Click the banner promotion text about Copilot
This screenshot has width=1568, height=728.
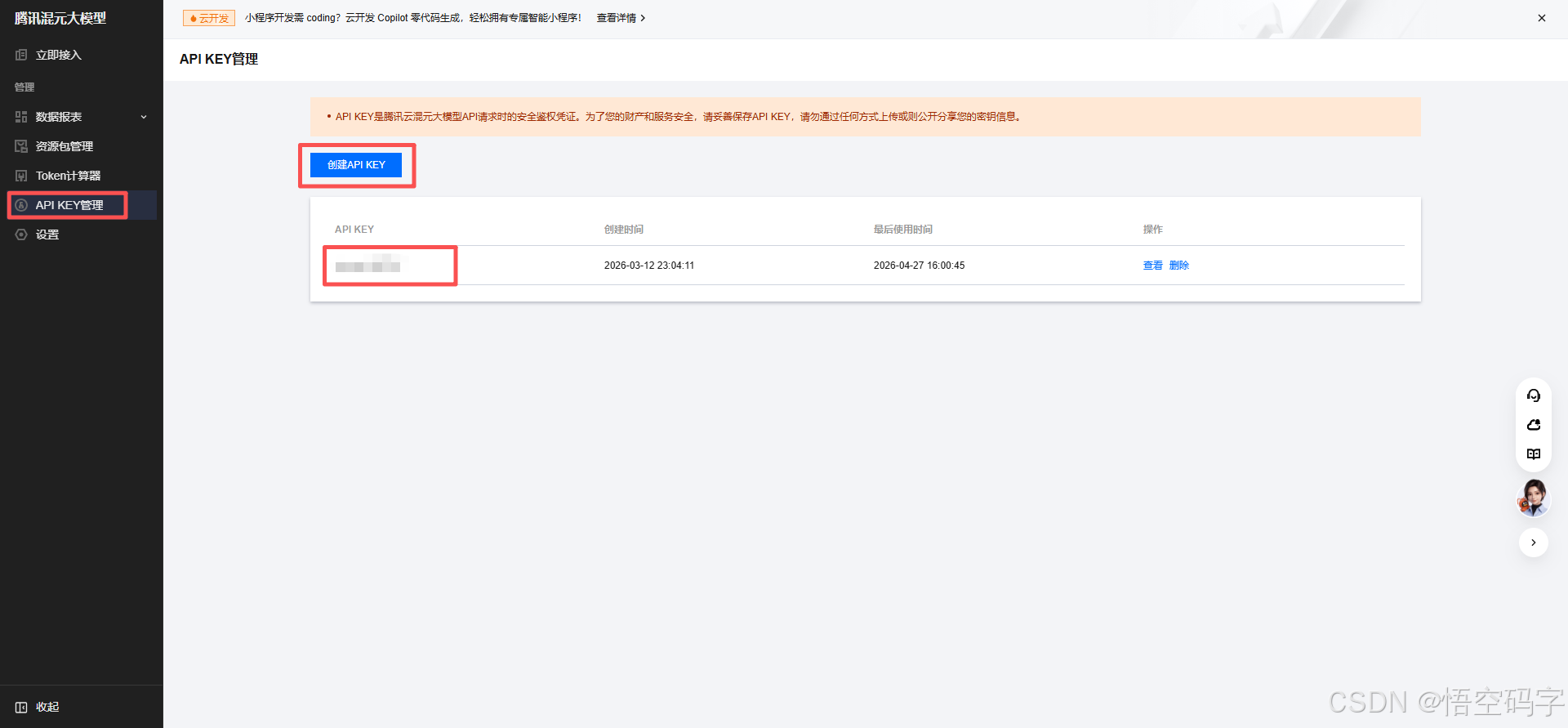413,18
